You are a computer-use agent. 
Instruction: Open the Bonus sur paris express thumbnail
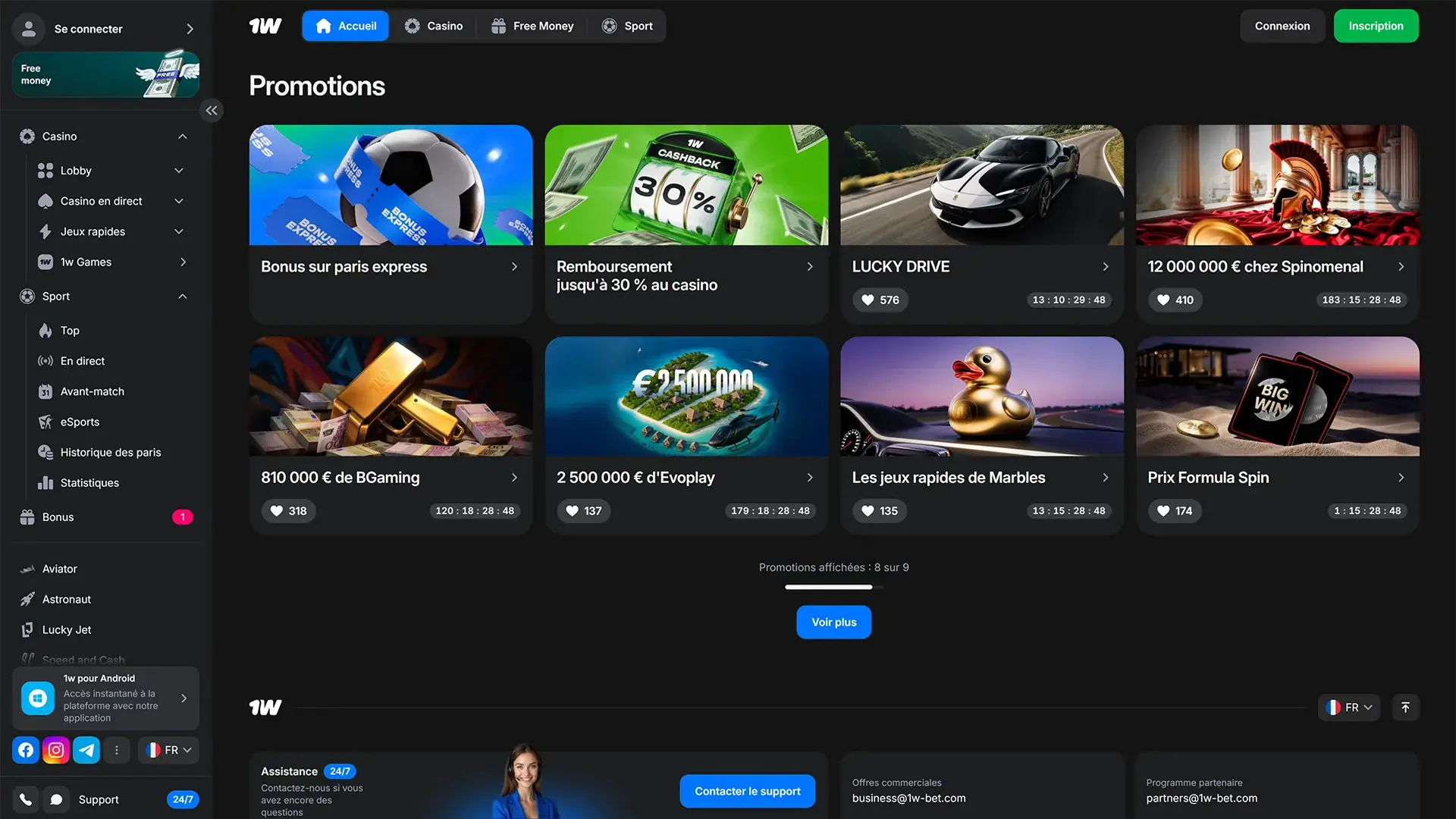(391, 185)
